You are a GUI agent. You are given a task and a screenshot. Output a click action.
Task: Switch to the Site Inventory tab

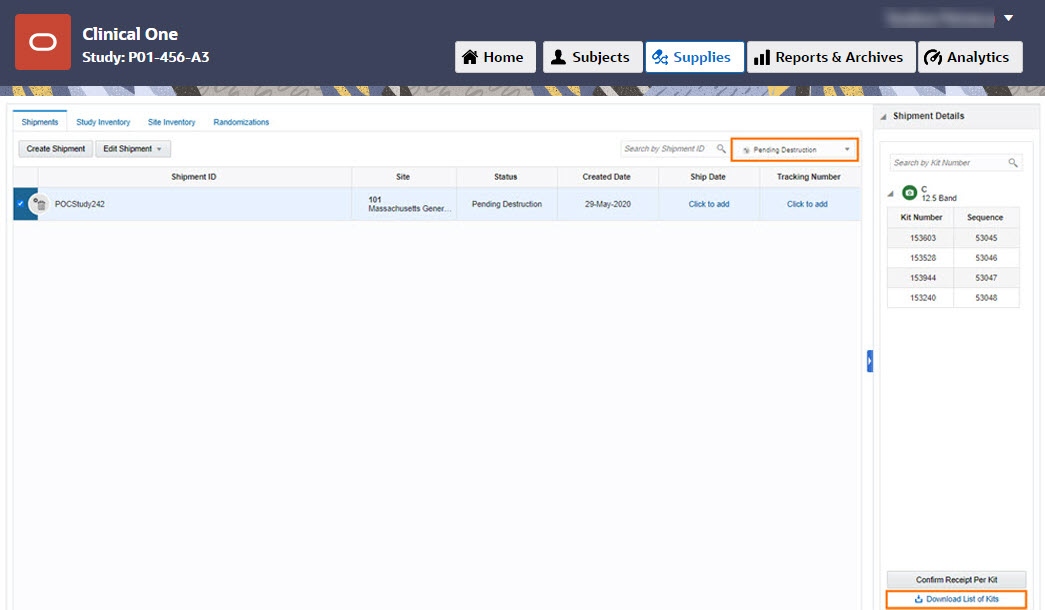(x=171, y=122)
